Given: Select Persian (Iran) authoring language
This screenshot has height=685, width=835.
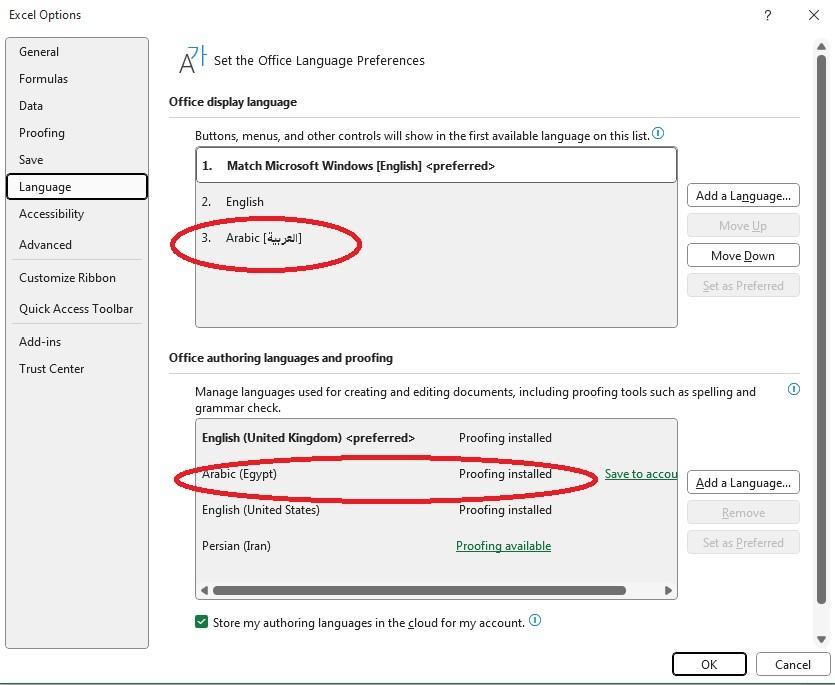Looking at the screenshot, I should (437, 545).
